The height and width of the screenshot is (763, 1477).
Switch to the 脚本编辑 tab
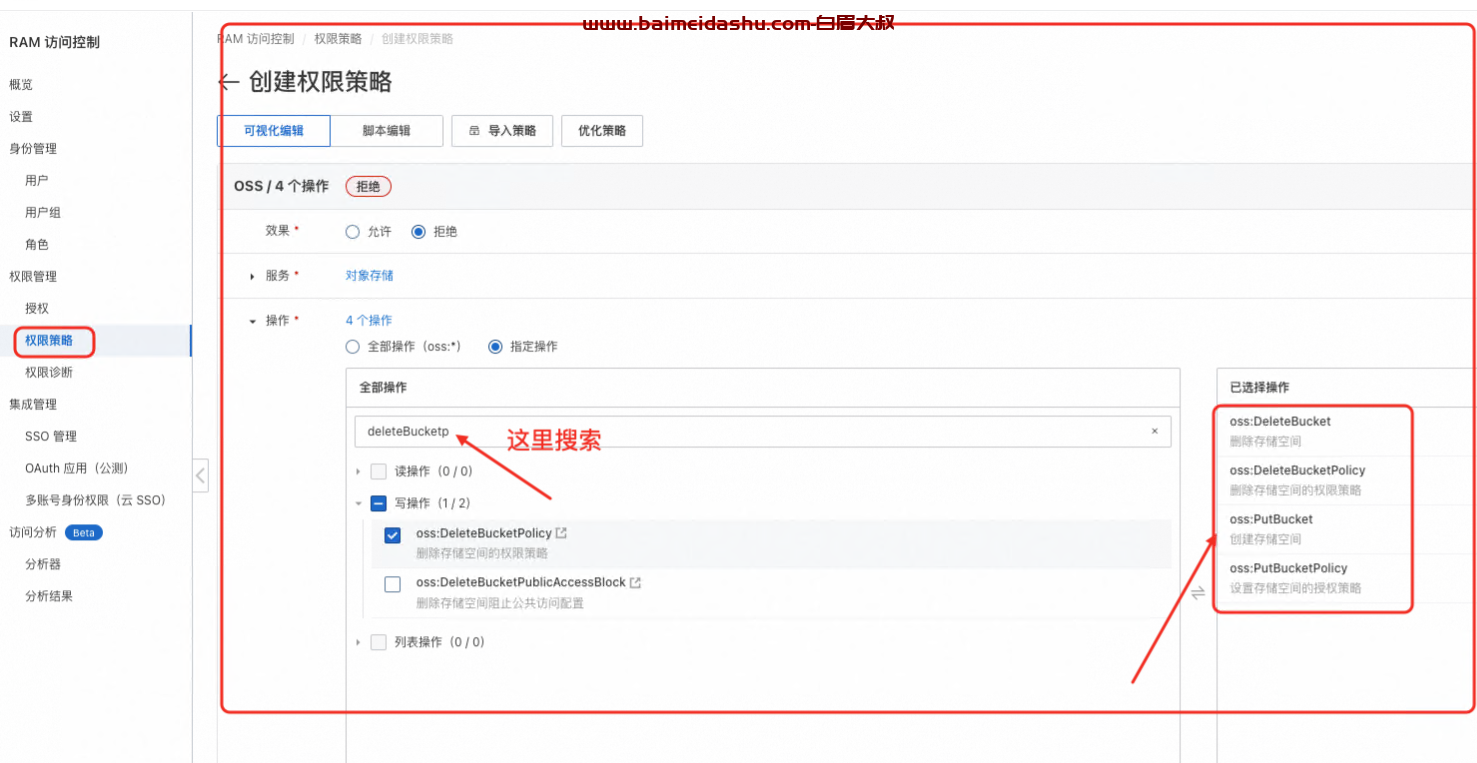(x=387, y=131)
